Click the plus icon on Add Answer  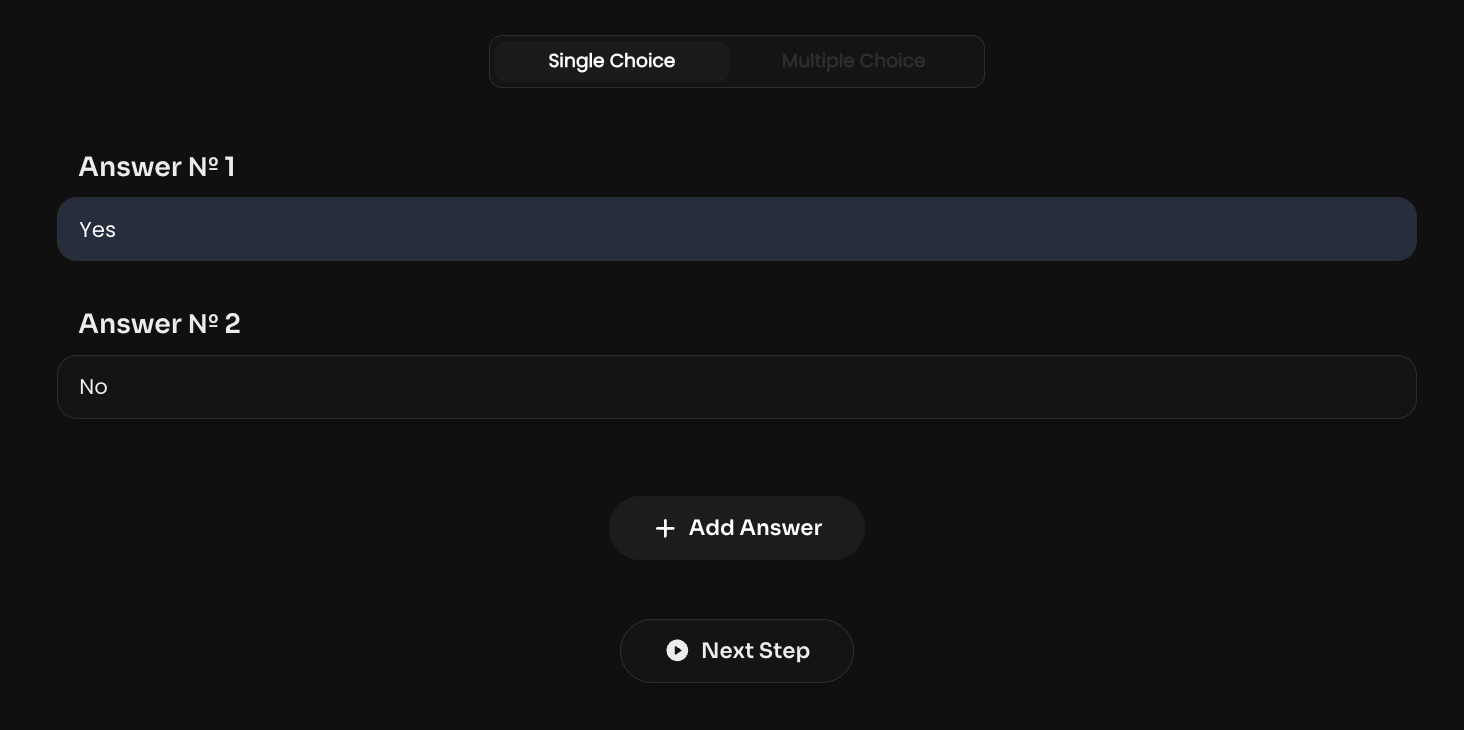665,528
